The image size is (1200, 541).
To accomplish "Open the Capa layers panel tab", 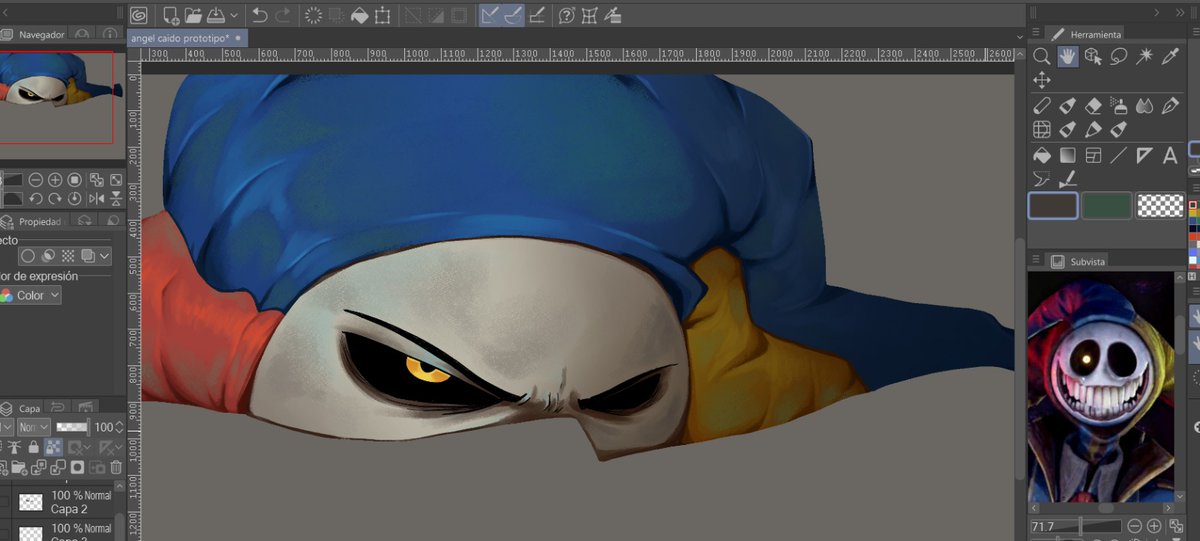I will 22,409.
